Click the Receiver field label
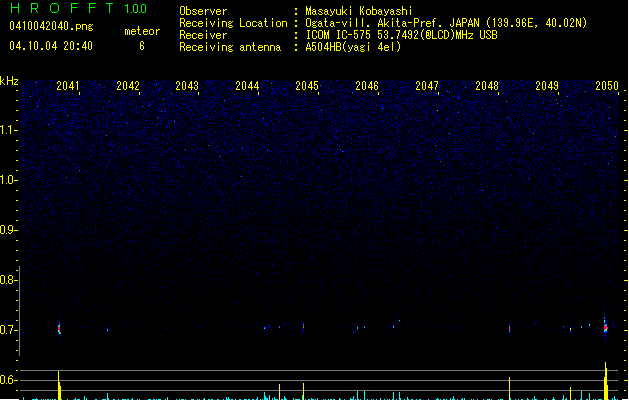The width and height of the screenshot is (629, 400). click(x=203, y=35)
